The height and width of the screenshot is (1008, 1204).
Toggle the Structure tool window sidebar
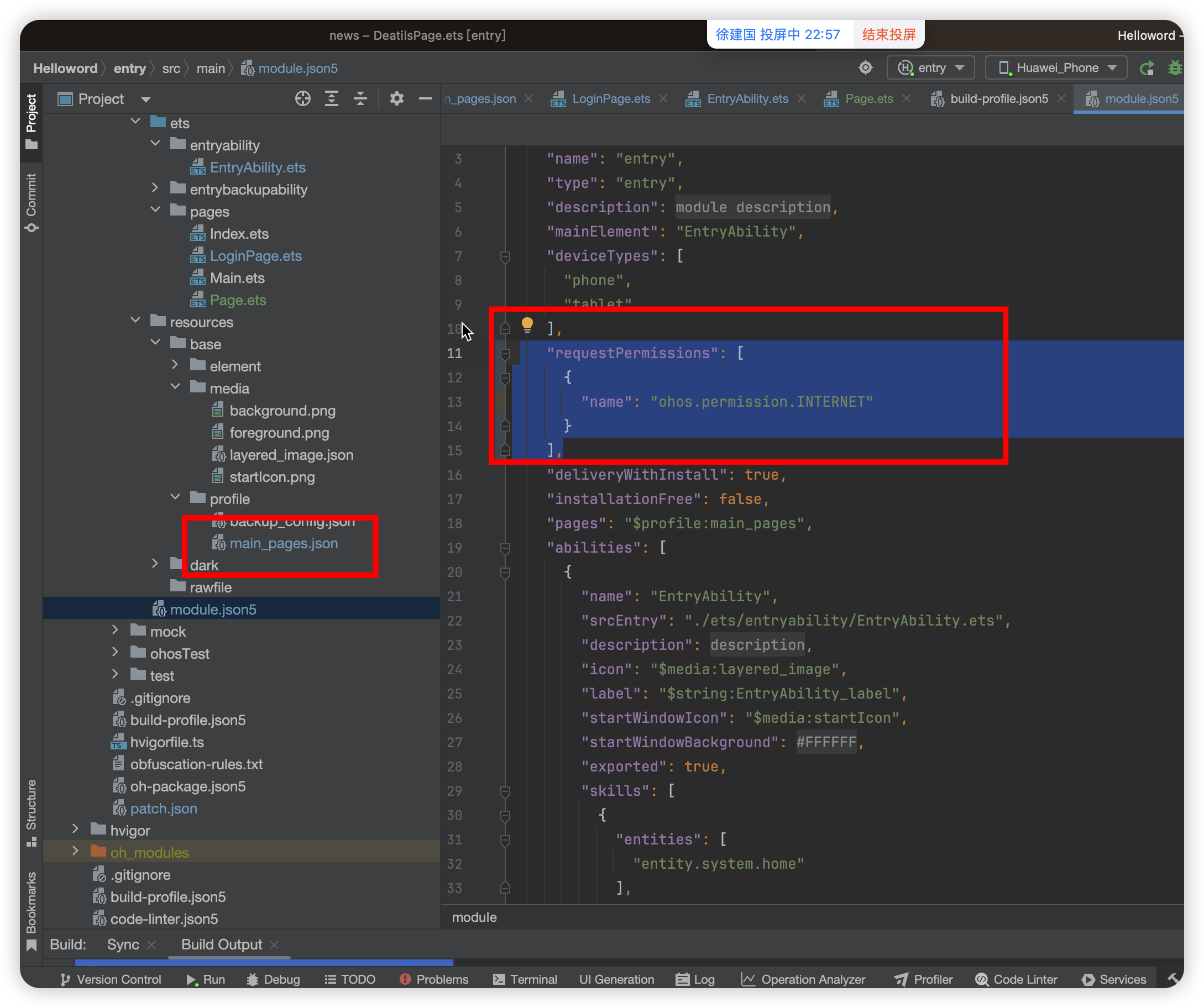31,811
